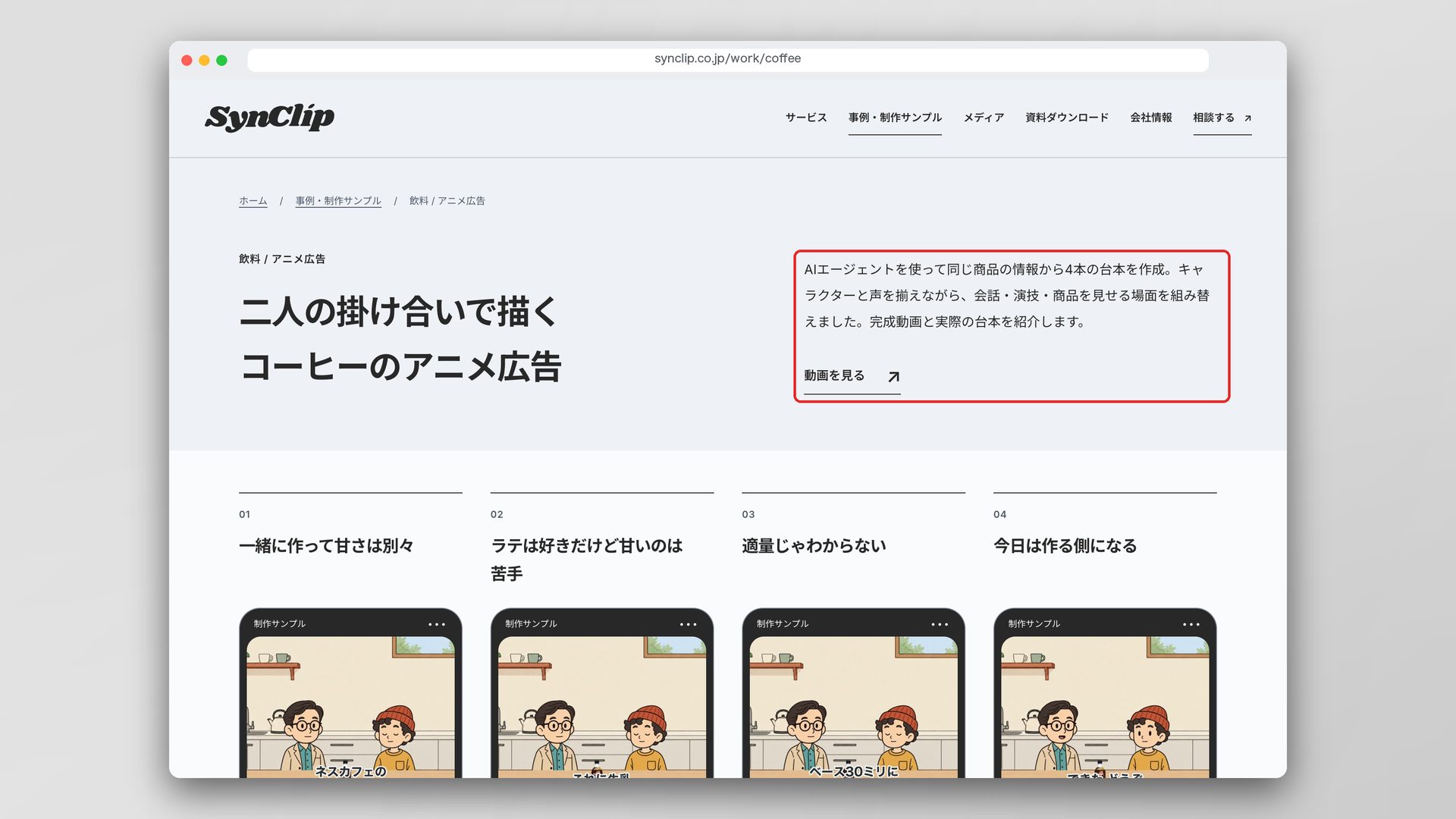Click the green maximize window button
This screenshot has height=819, width=1456.
tap(221, 60)
